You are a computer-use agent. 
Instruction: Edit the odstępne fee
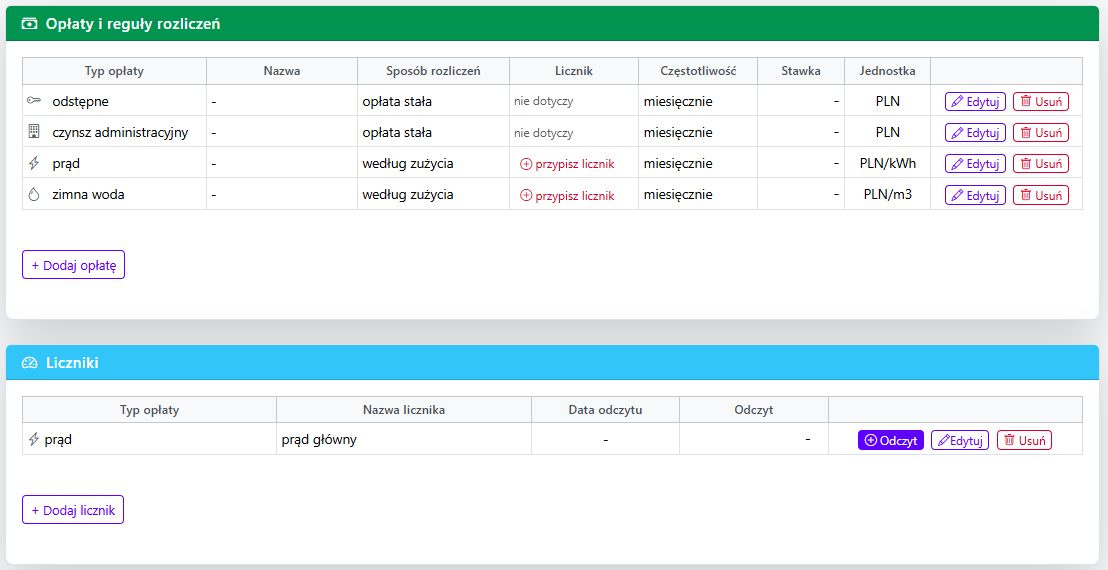point(975,101)
